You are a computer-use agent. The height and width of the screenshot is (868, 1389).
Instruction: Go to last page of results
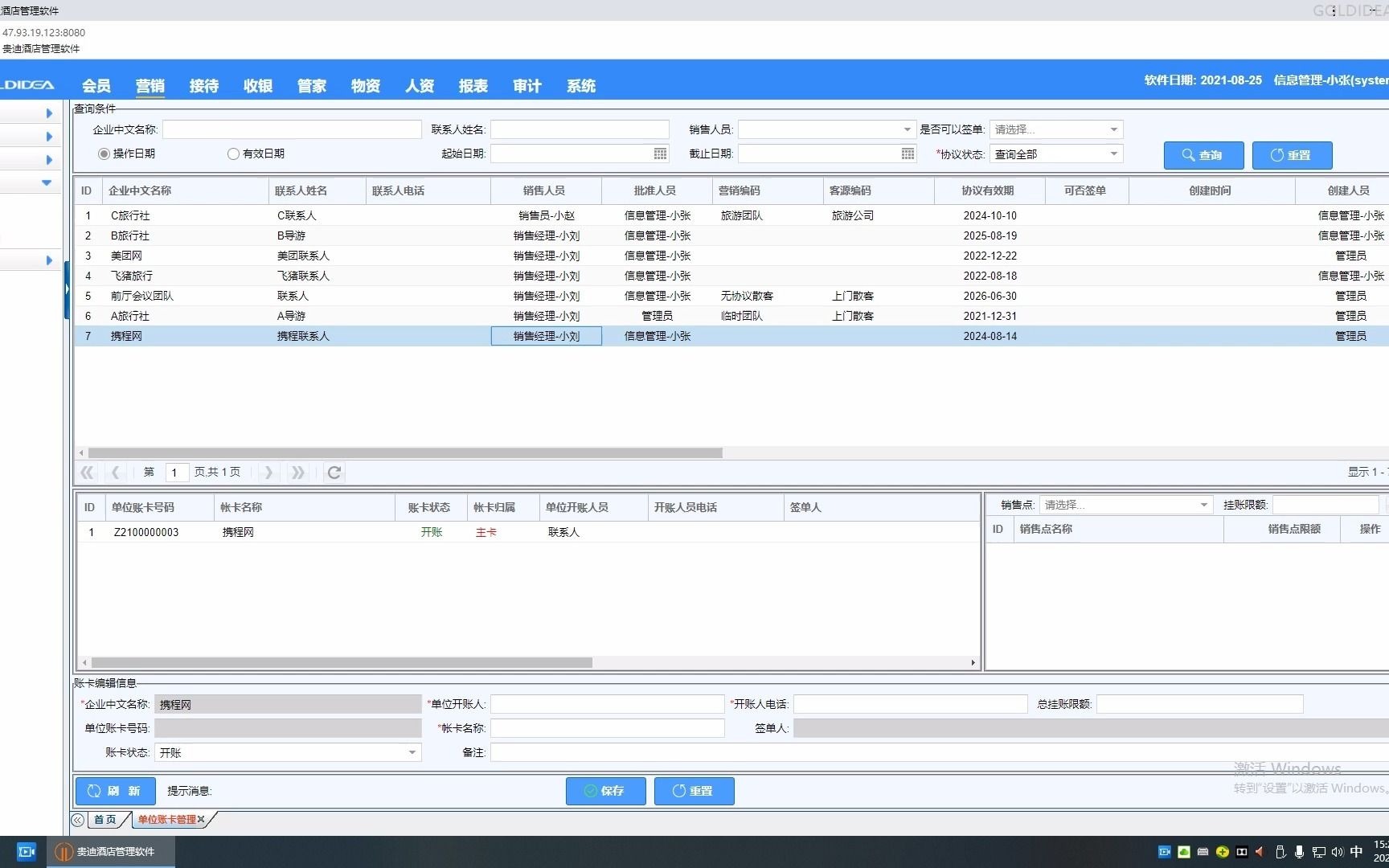click(x=297, y=473)
